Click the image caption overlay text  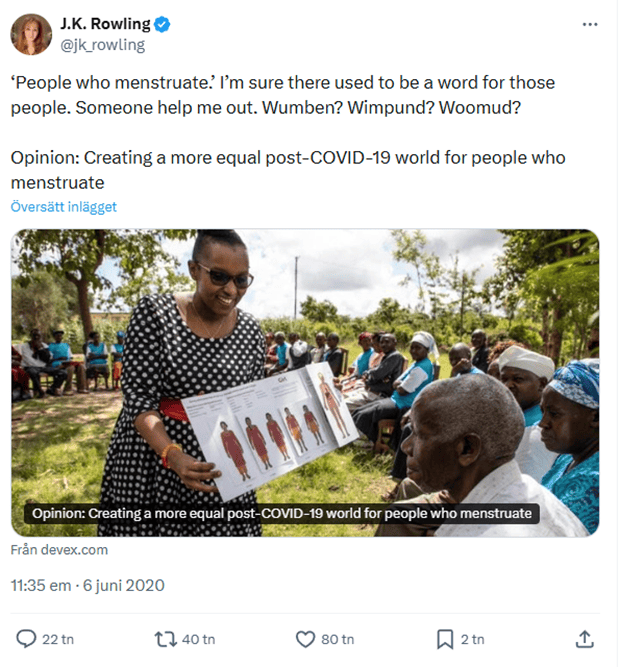click(284, 514)
